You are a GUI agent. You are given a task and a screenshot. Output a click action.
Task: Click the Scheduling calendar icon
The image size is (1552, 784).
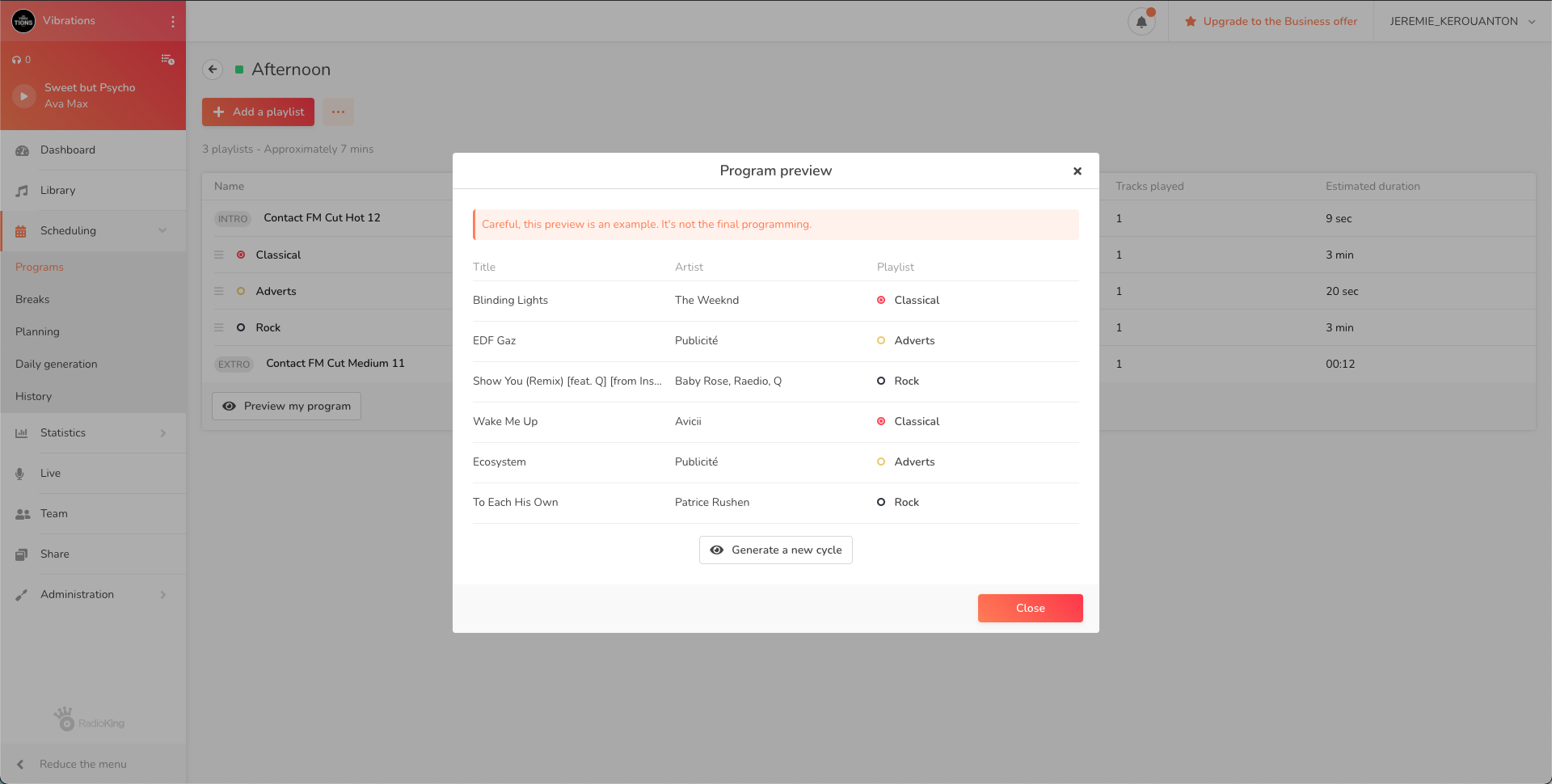21,231
